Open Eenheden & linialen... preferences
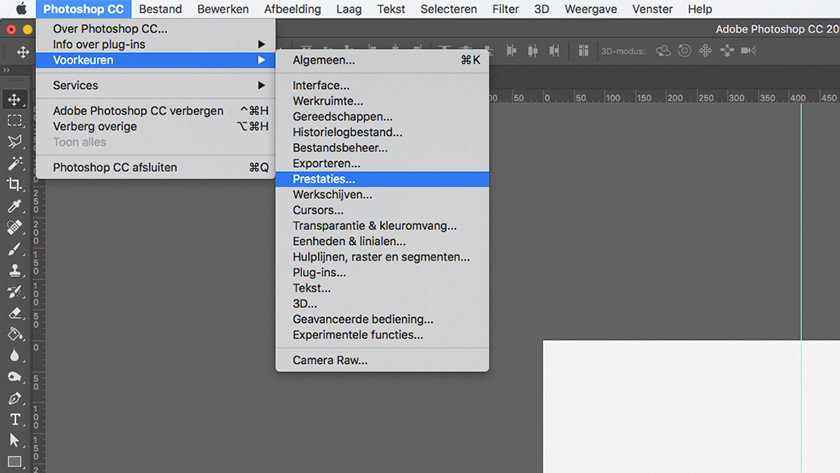Image resolution: width=840 pixels, height=473 pixels. pos(382,241)
